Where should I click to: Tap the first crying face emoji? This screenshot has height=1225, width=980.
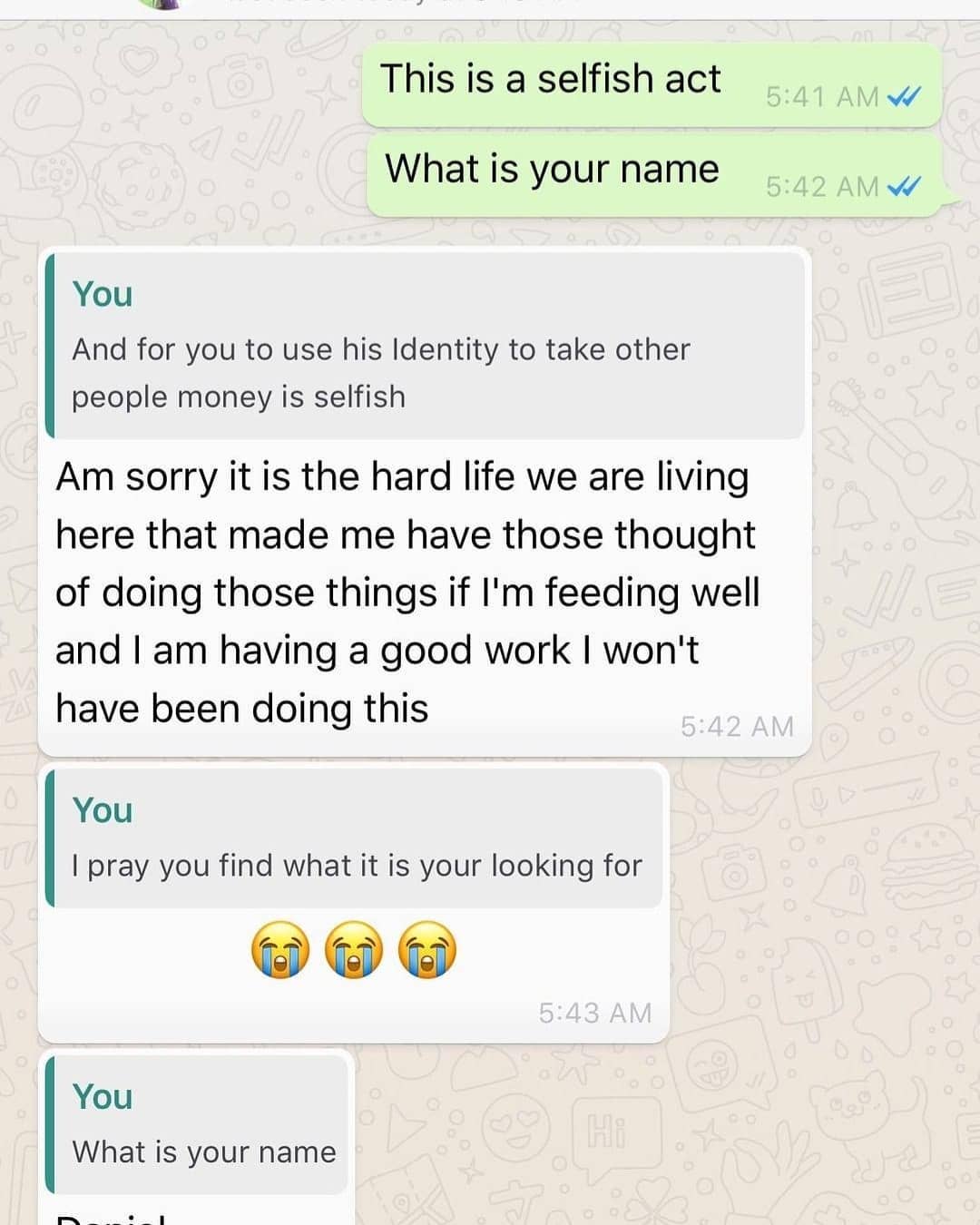coord(280,949)
